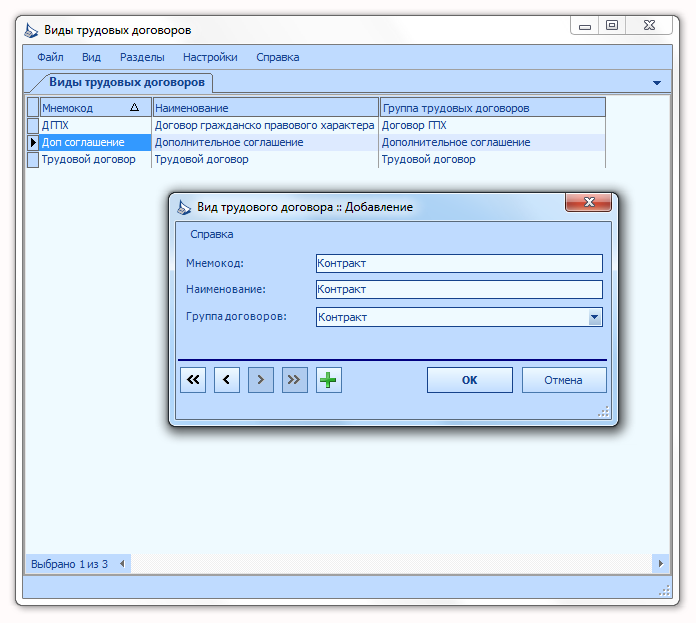Click Дополнительное соглашение in group column
The image size is (696, 623).
pos(492,142)
